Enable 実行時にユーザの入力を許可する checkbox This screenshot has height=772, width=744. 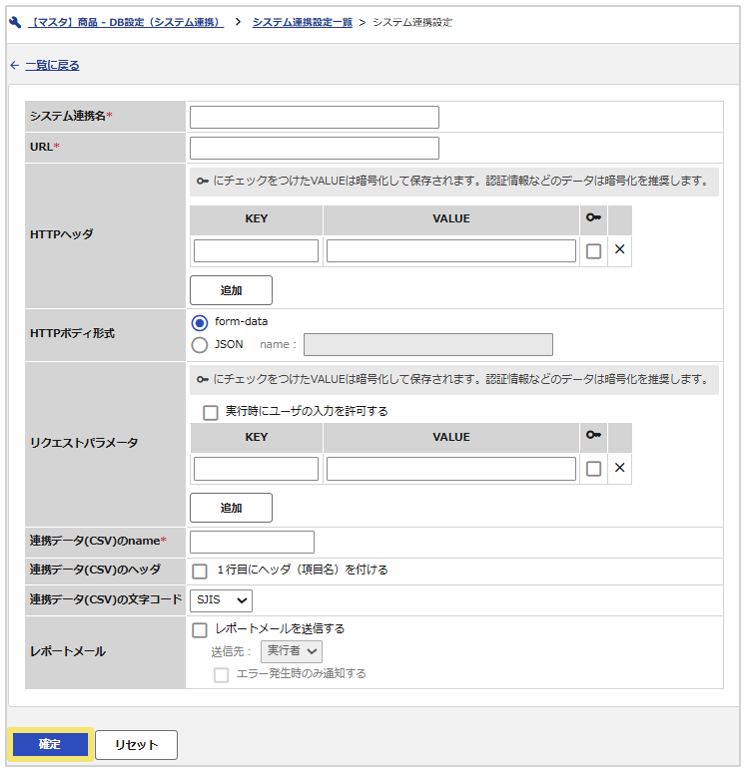pos(210,412)
